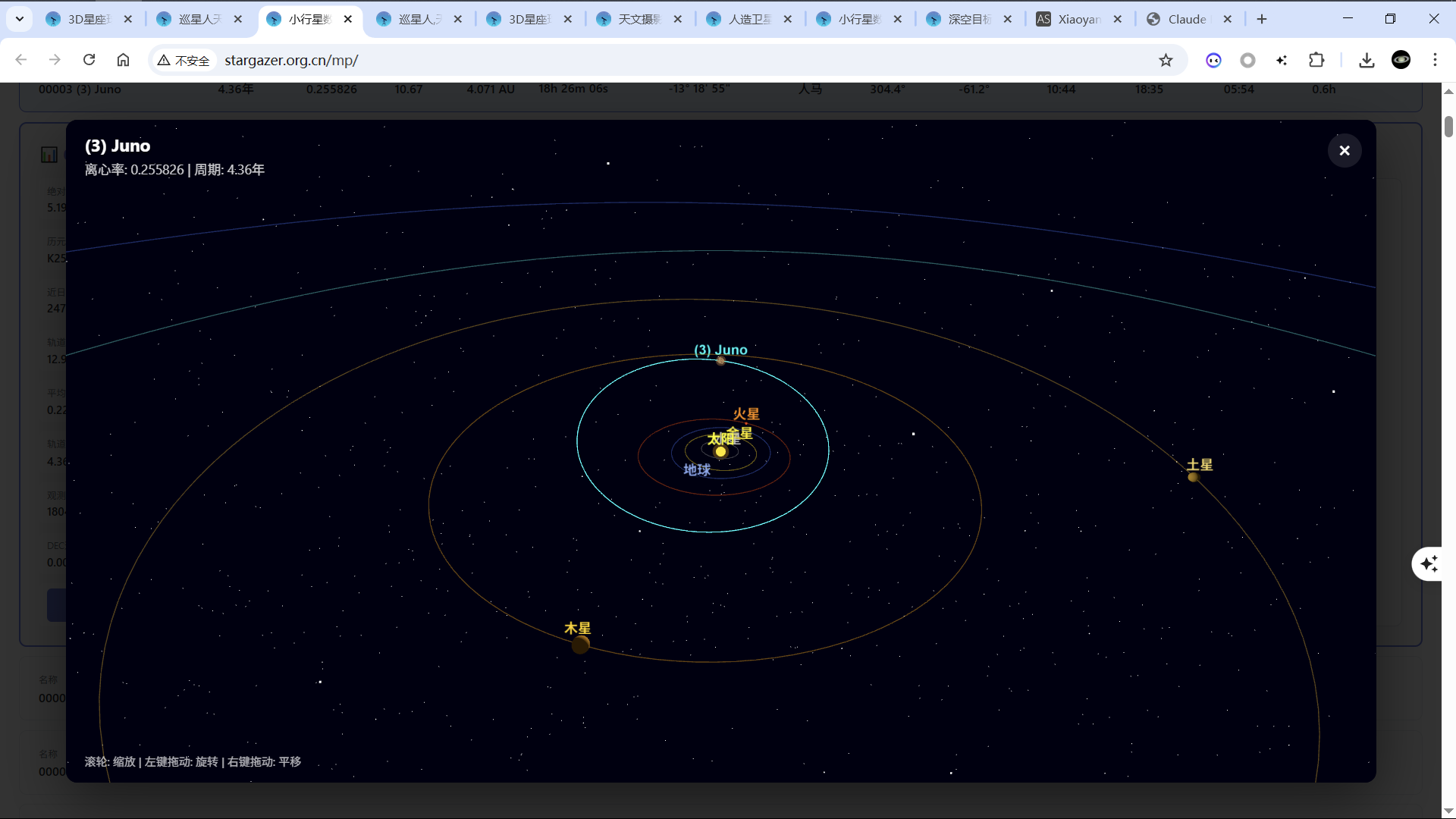
Task: Open browser extensions puzzle icon
Action: (1316, 60)
